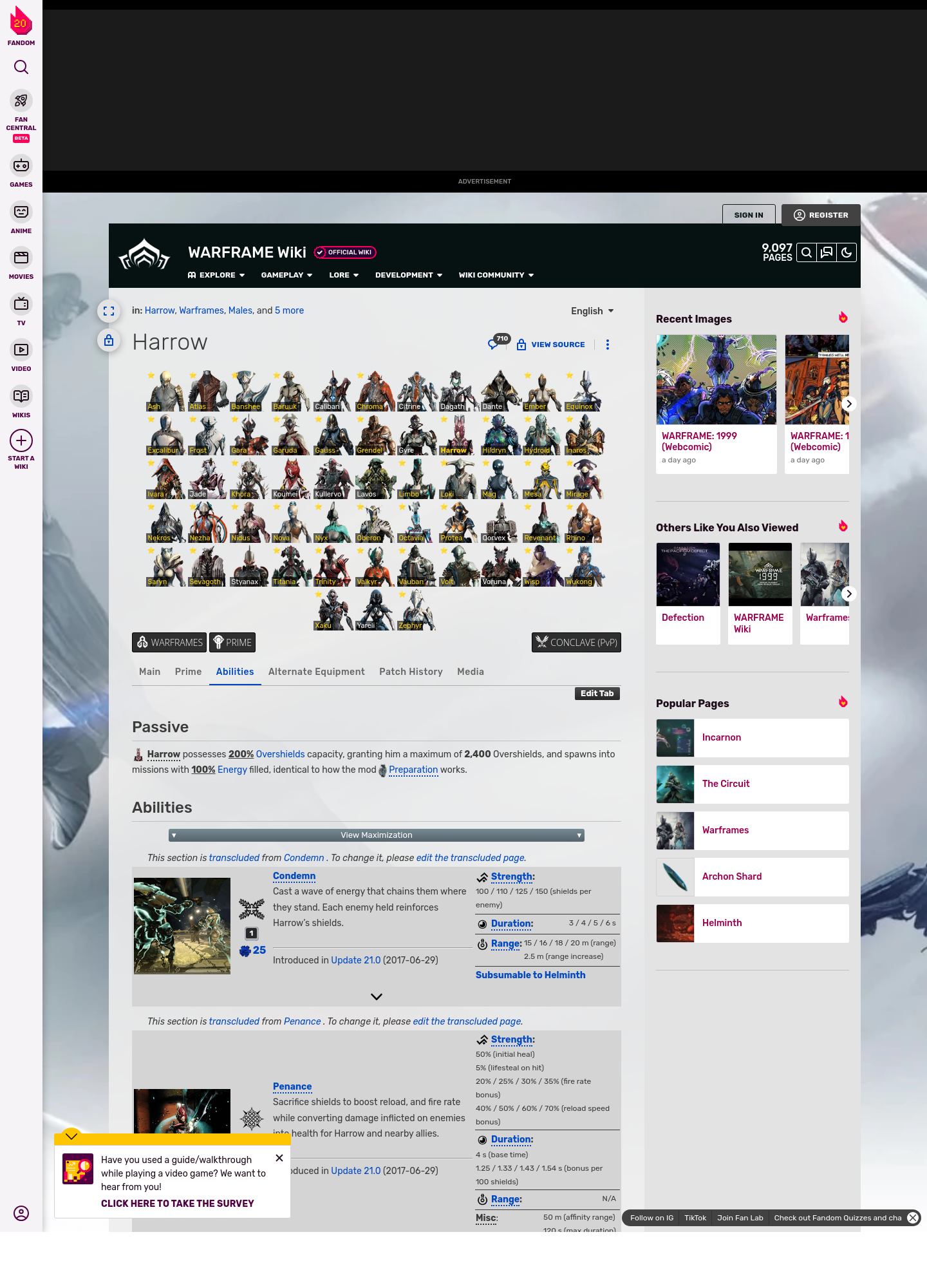Open the user profile icon in sidebar
This screenshot has height=1288, width=927.
point(21,1213)
